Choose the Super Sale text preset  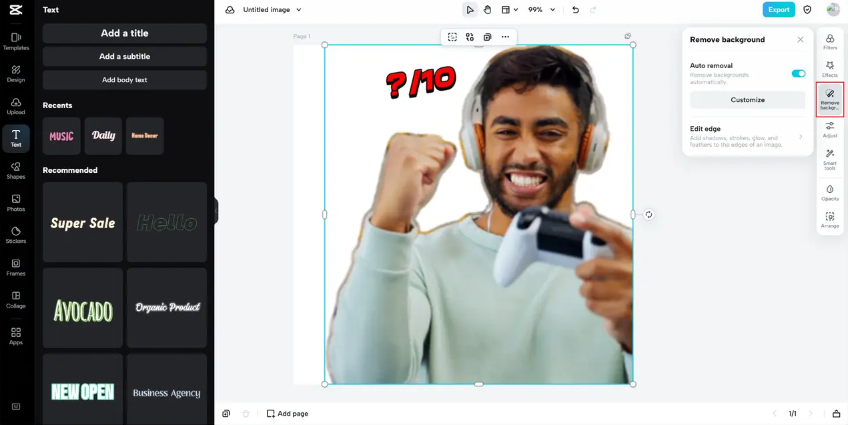point(83,222)
